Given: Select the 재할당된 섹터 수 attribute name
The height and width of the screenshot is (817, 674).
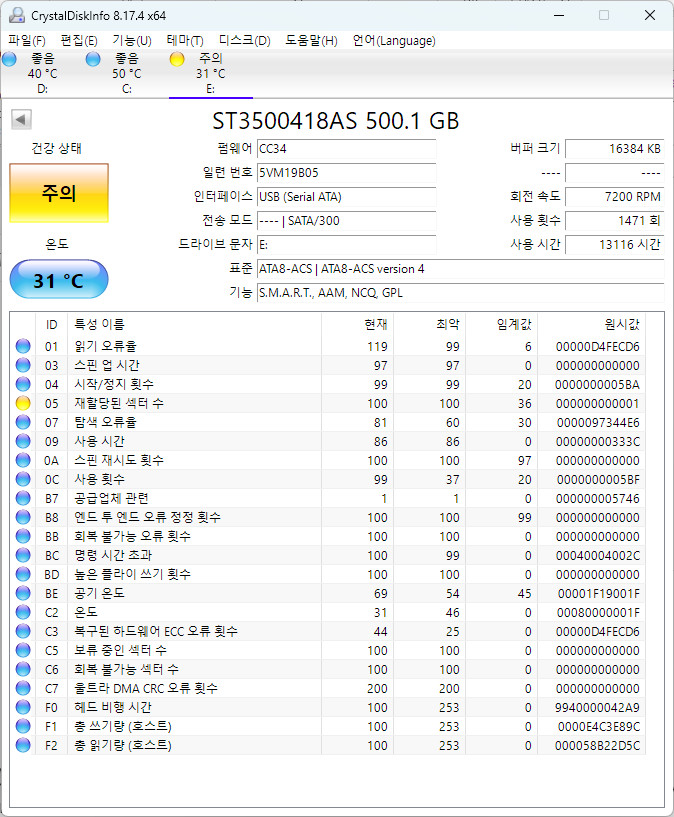Looking at the screenshot, I should click(119, 403).
